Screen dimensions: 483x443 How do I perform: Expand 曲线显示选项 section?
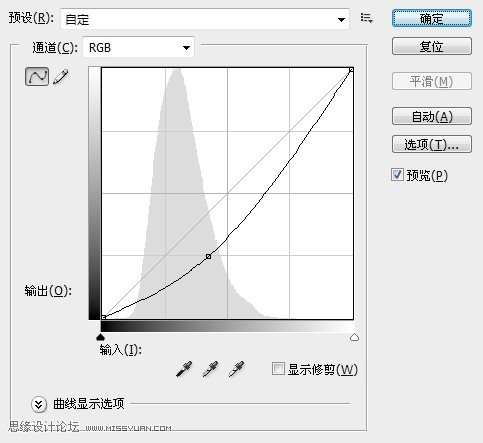click(39, 404)
